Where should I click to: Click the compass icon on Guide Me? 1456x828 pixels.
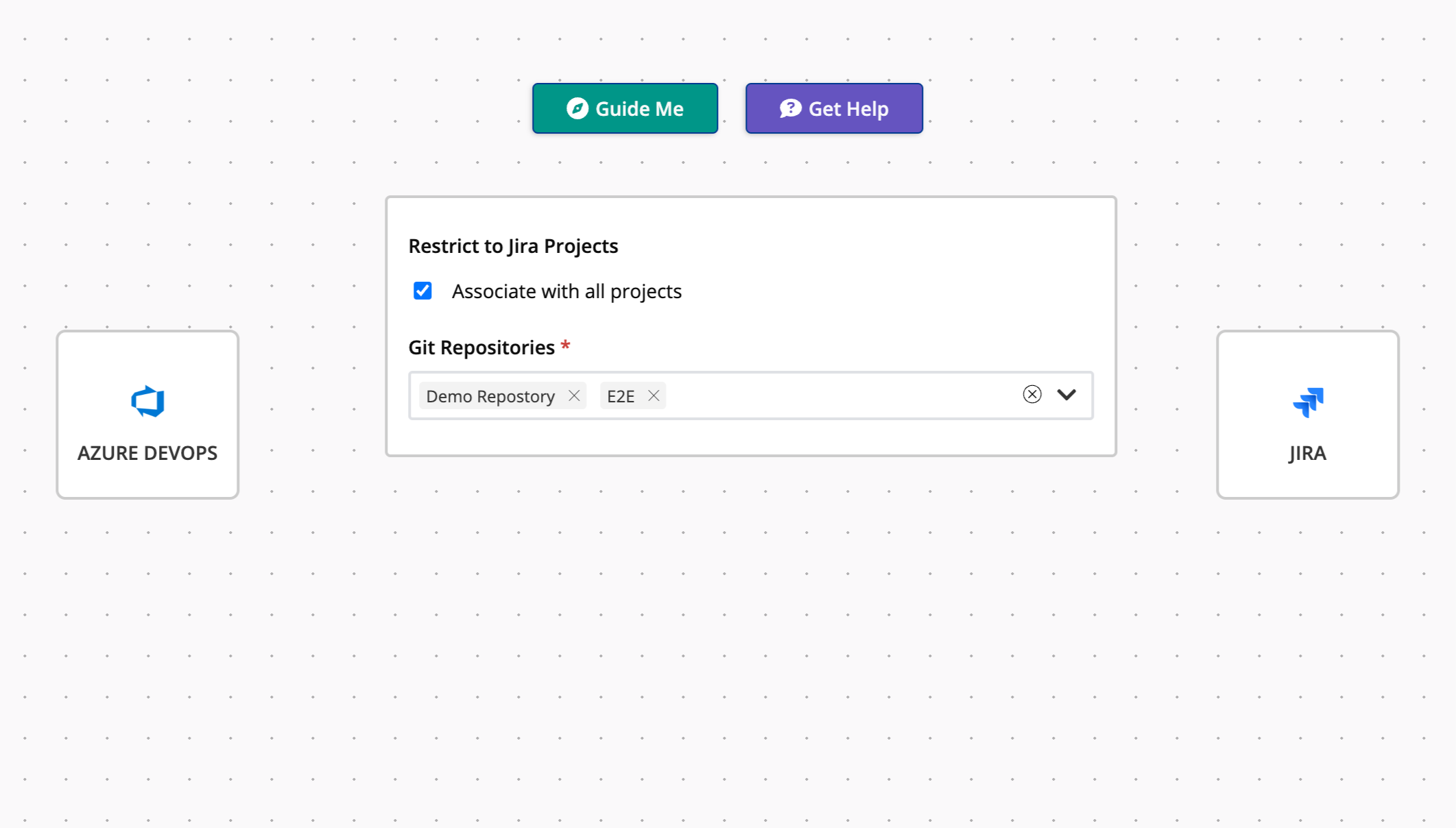point(577,108)
